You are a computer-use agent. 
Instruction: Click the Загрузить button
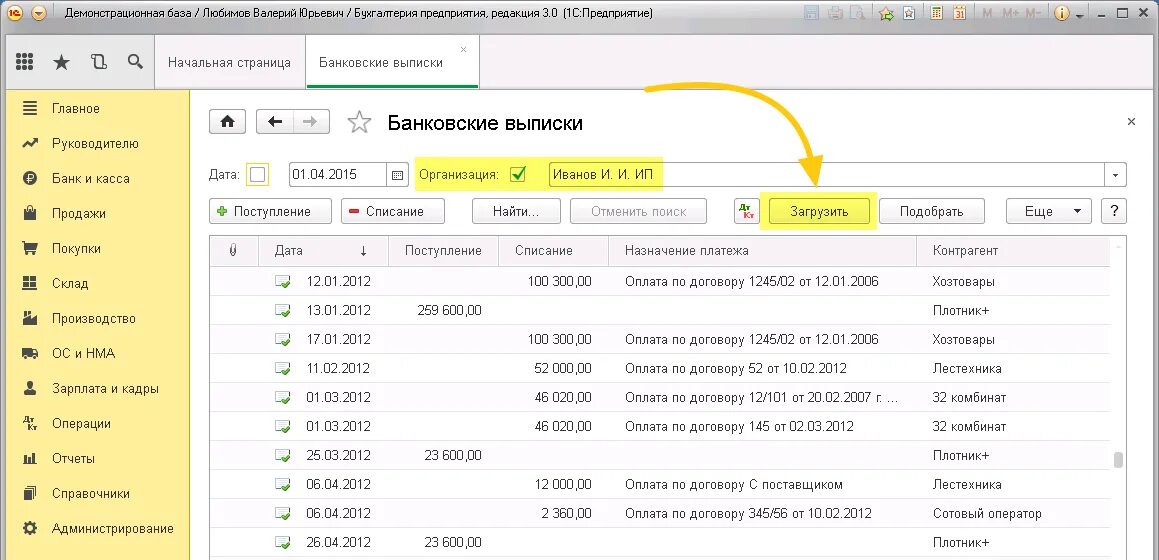(x=819, y=211)
